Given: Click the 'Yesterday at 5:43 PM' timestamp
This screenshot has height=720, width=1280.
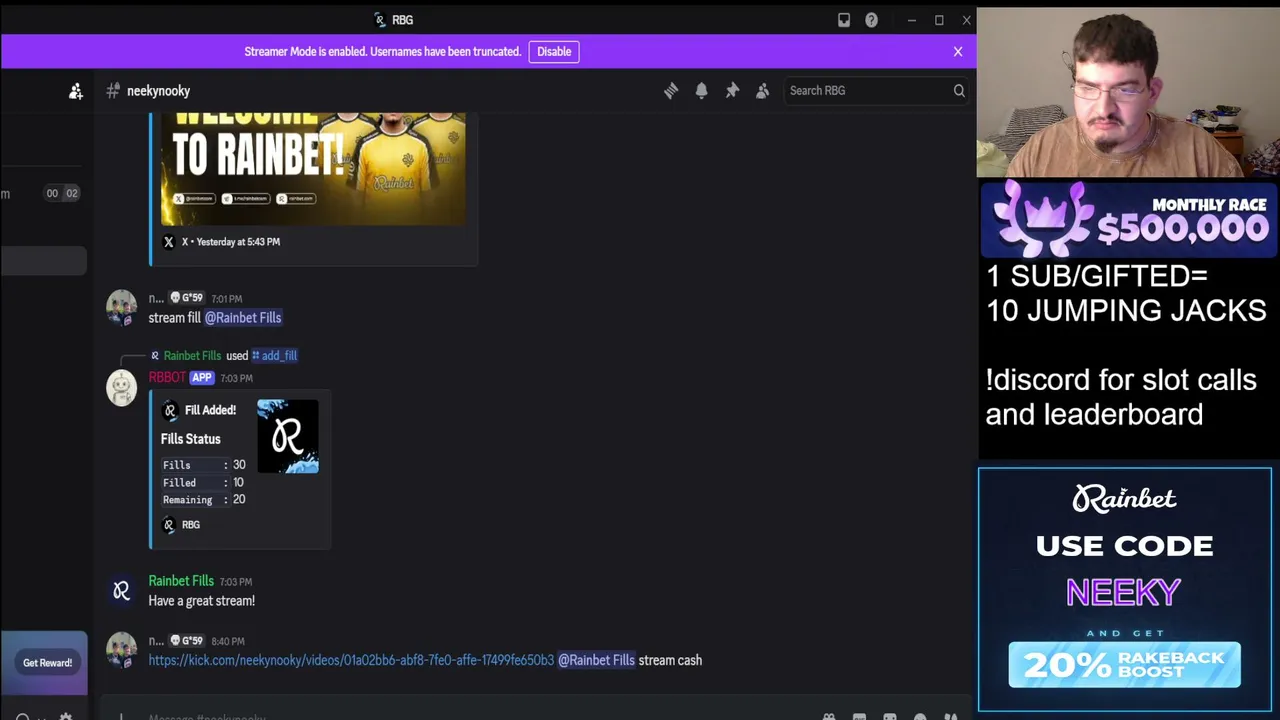Looking at the screenshot, I should [x=238, y=242].
